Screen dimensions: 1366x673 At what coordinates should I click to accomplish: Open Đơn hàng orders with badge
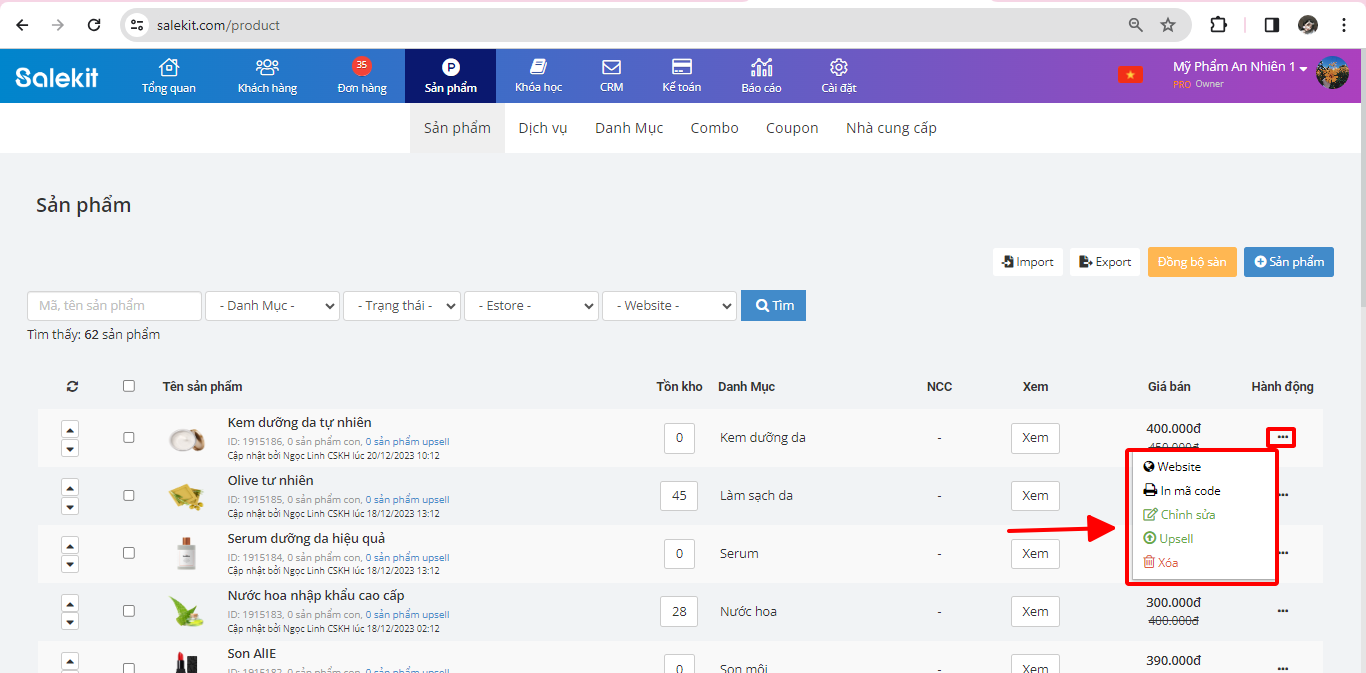pos(361,68)
